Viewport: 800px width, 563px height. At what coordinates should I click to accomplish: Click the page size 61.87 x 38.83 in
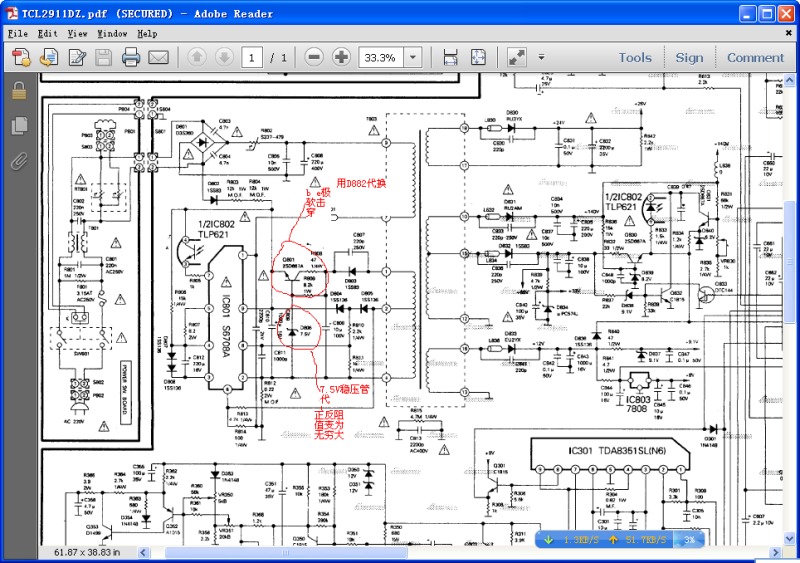[87, 552]
